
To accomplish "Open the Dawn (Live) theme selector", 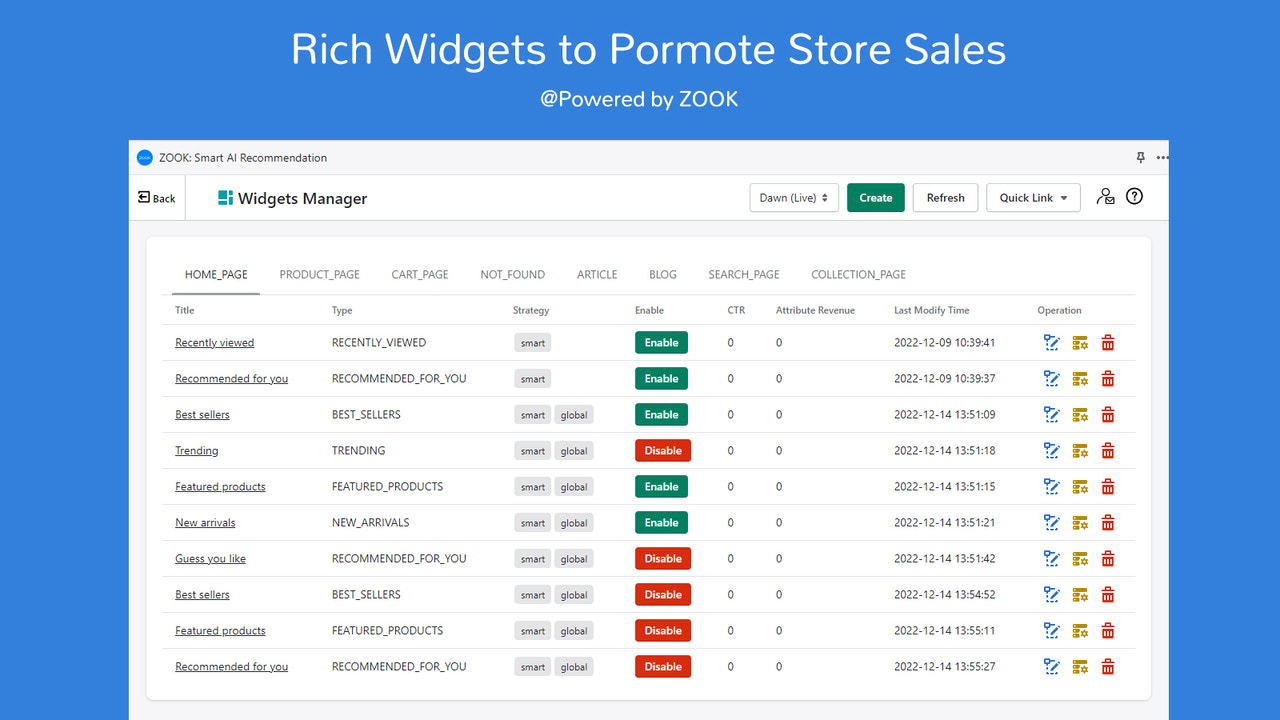I will tap(793, 197).
